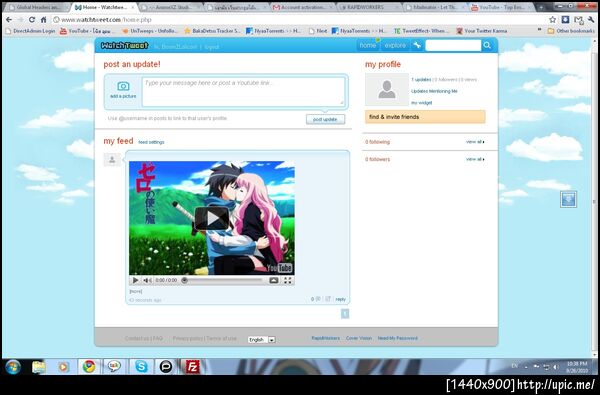Image resolution: width=600 pixels, height=395 pixels.
Task: Click the clock in the system tray
Action: tap(577, 367)
